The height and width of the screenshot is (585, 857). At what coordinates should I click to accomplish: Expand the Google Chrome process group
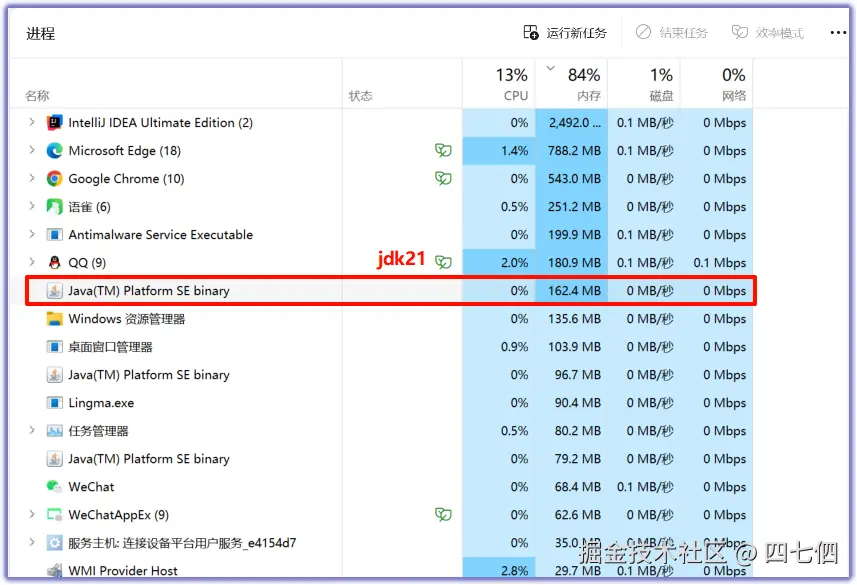pos(32,178)
